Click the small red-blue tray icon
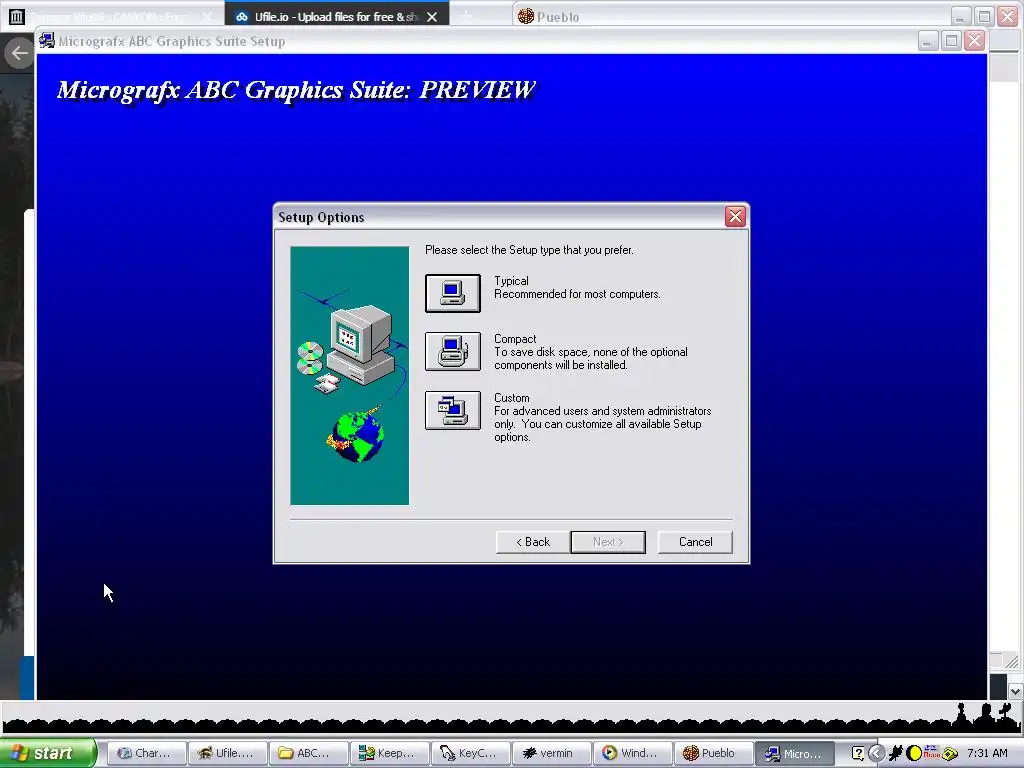 931,752
